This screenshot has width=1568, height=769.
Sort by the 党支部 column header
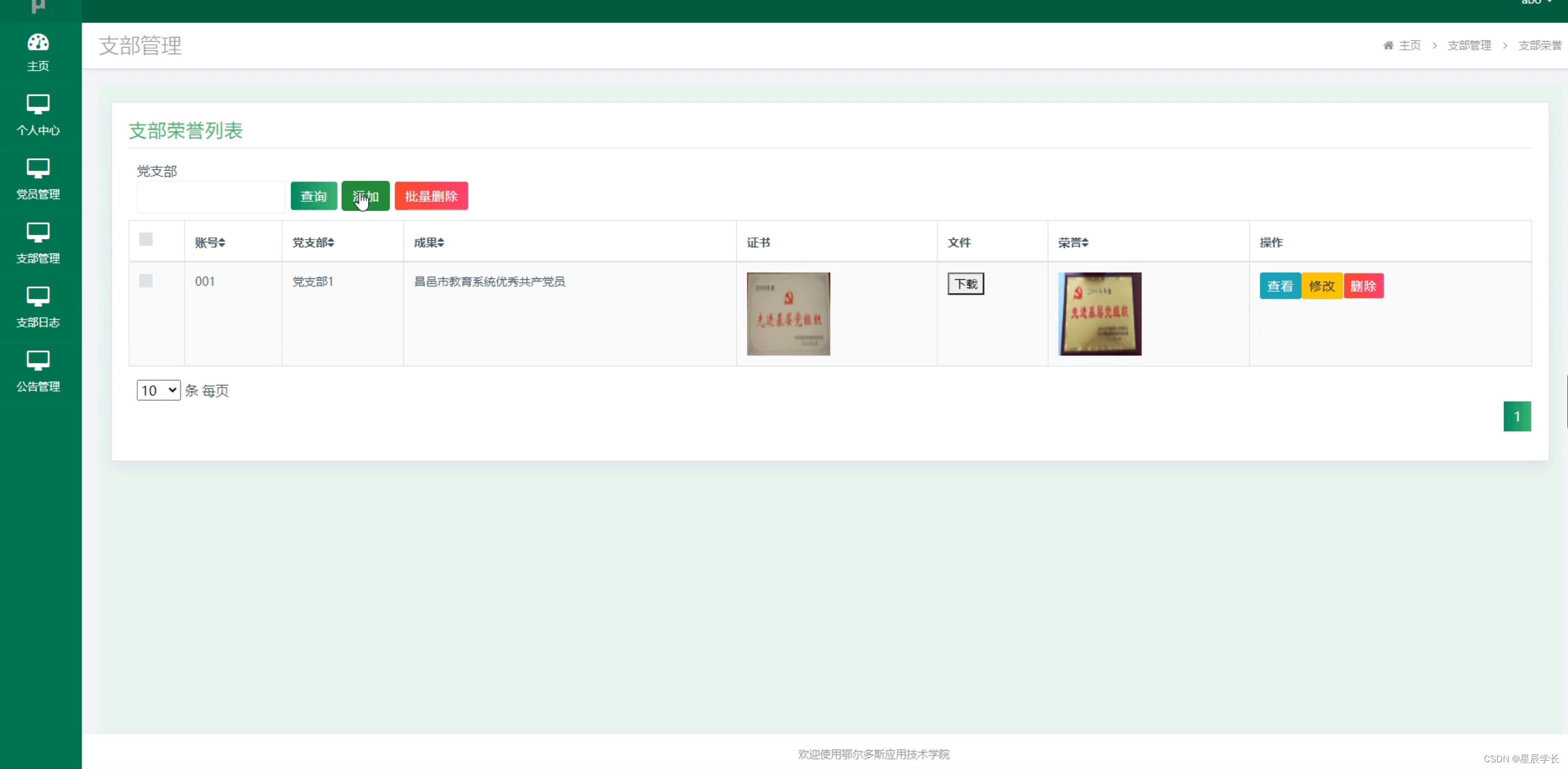pyautogui.click(x=313, y=243)
